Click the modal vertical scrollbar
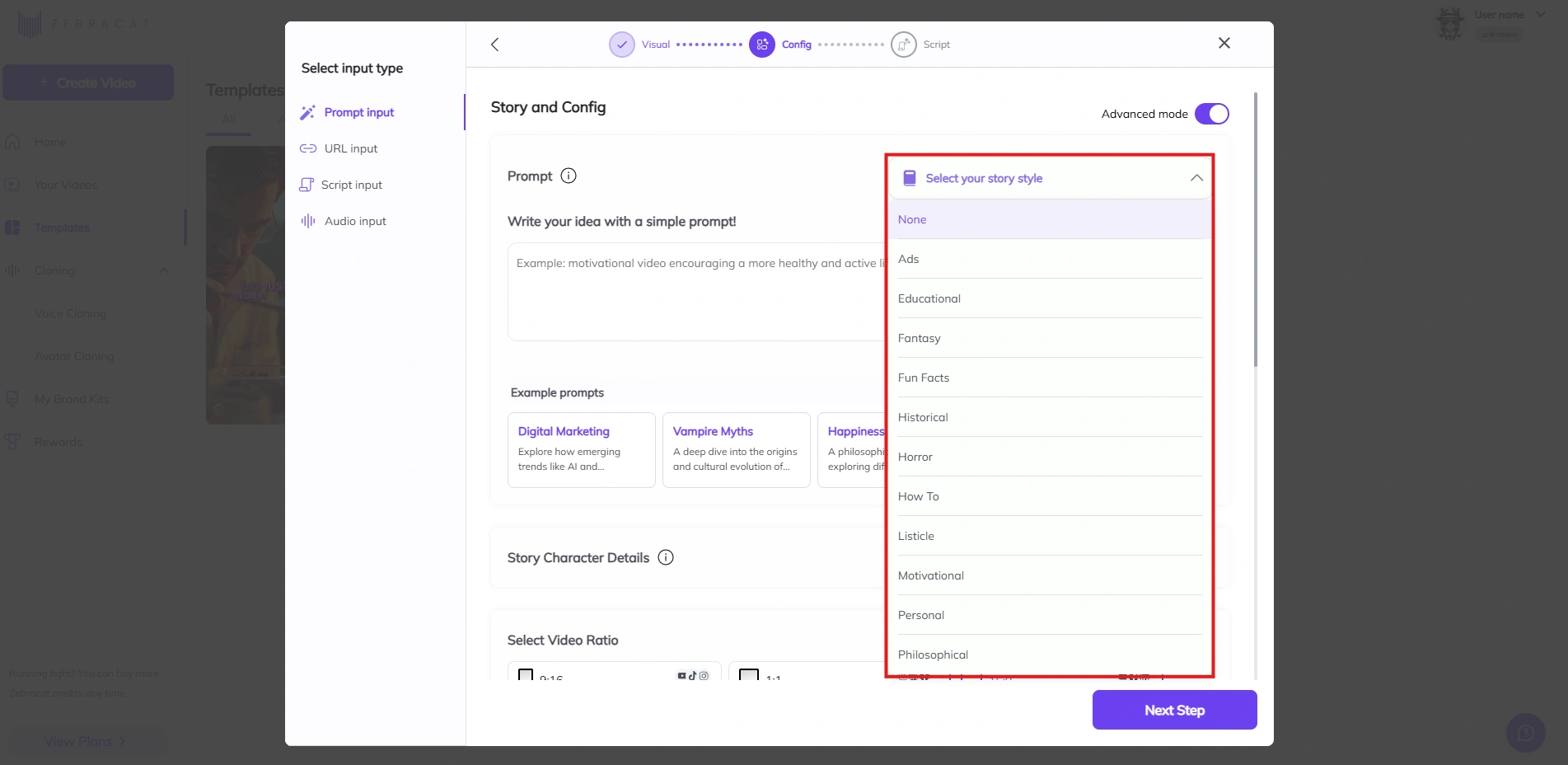The image size is (1568, 765). pos(1255,231)
